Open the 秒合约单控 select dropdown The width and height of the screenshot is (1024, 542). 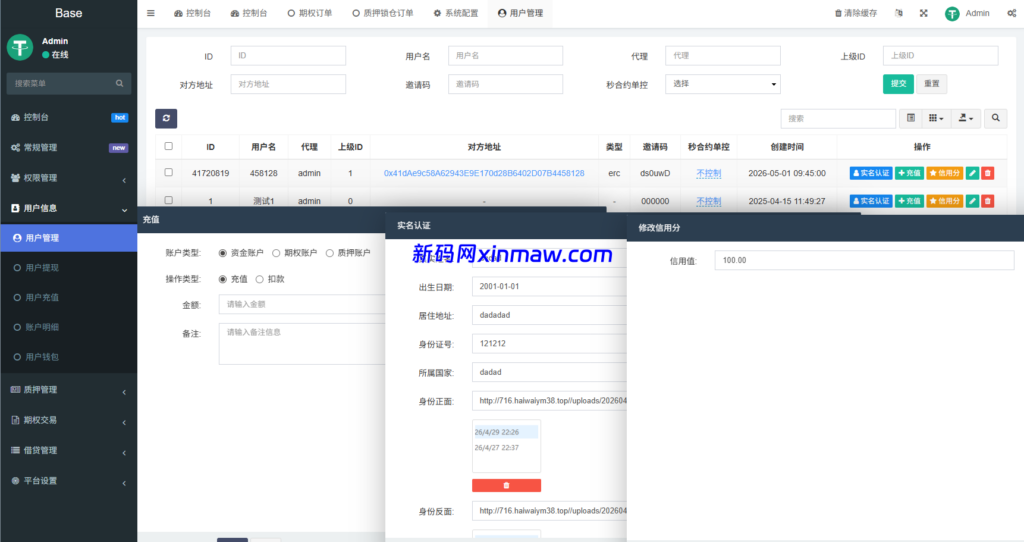(723, 84)
